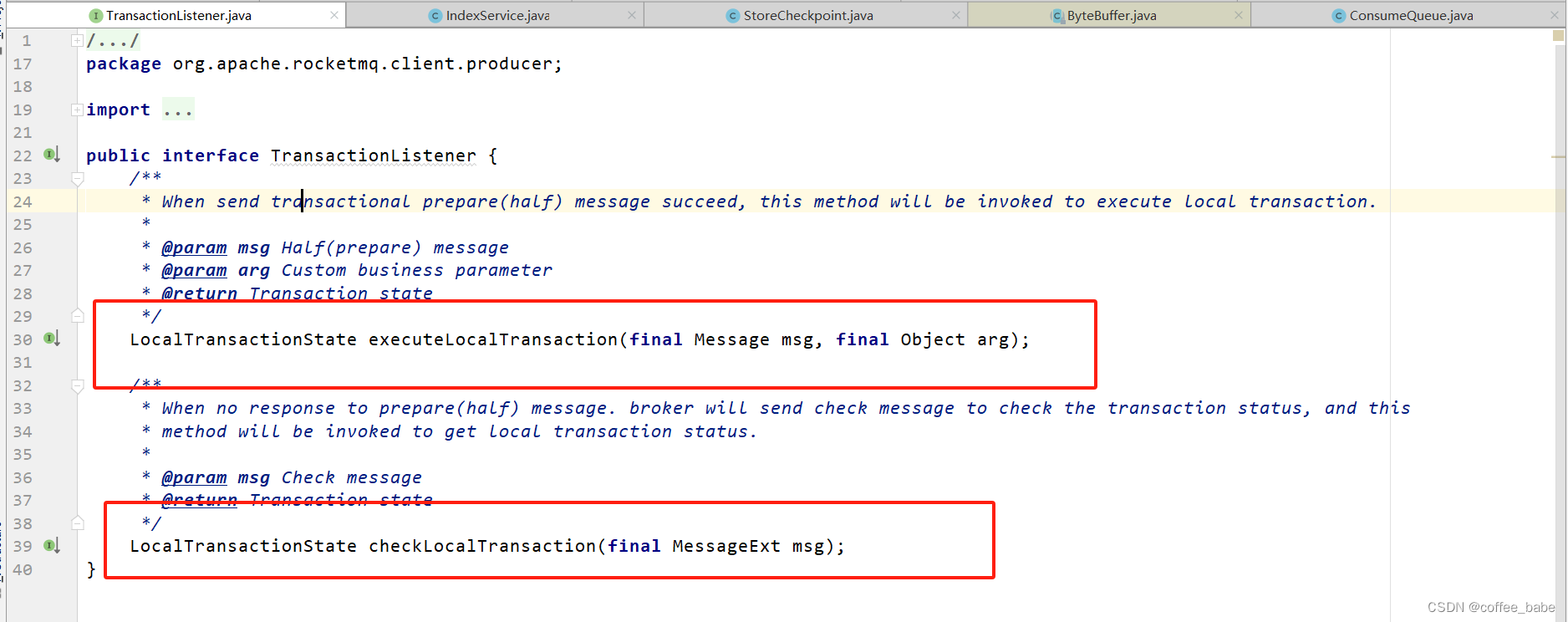The height and width of the screenshot is (622, 1568).
Task: Click the @param tag for arg on line 27
Action: click(x=194, y=270)
